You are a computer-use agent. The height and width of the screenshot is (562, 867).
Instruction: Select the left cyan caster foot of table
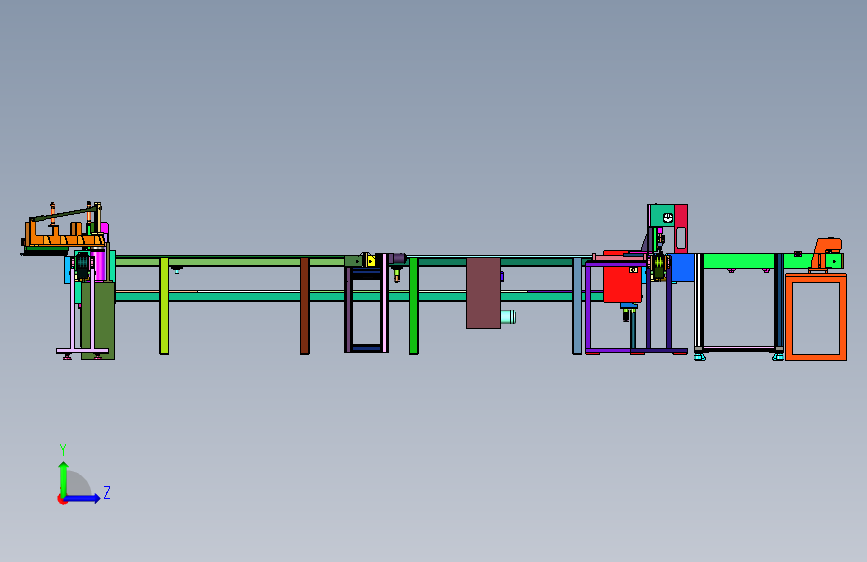pyautogui.click(x=700, y=357)
